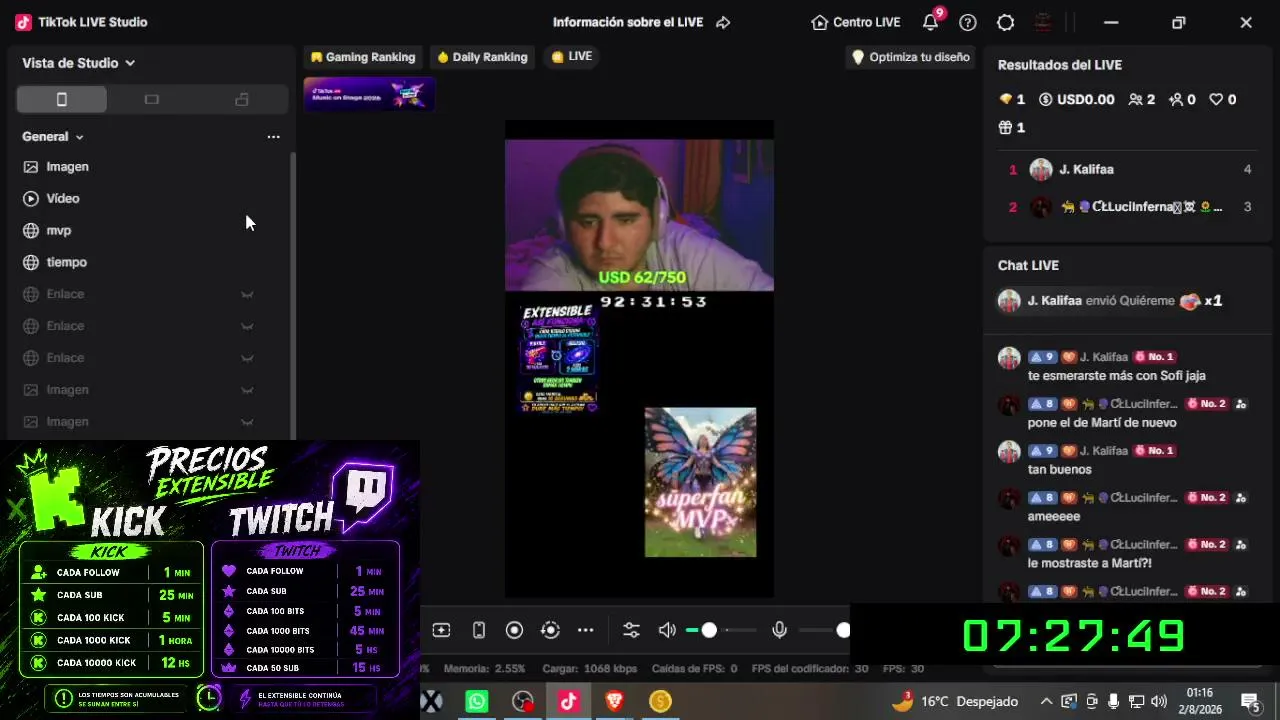This screenshot has height=720, width=1280.
Task: Click chat message "pone el de Martí de nuevo"
Action: 1102,423
